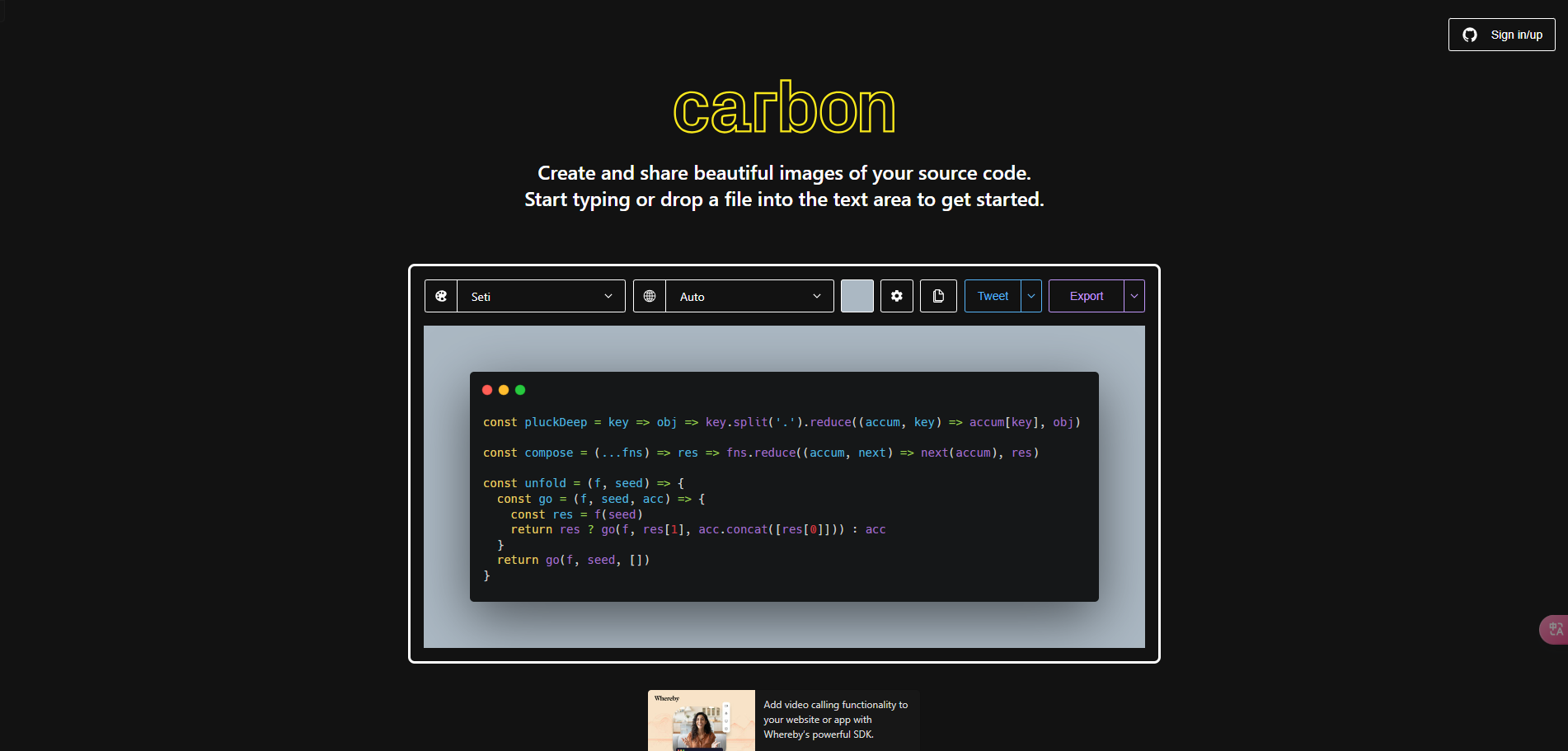Viewport: 1568px width, 751px height.
Task: Click the 'const go = (f, seed, acc)' line
Action: 601,499
